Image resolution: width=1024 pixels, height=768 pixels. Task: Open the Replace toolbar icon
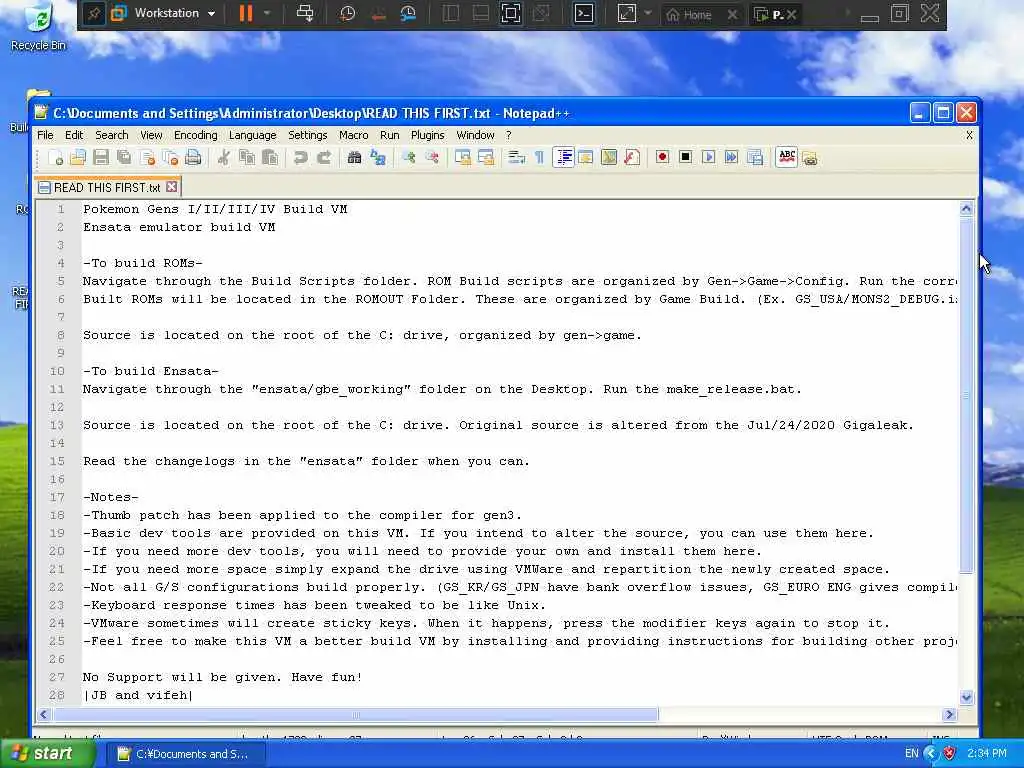[x=377, y=157]
